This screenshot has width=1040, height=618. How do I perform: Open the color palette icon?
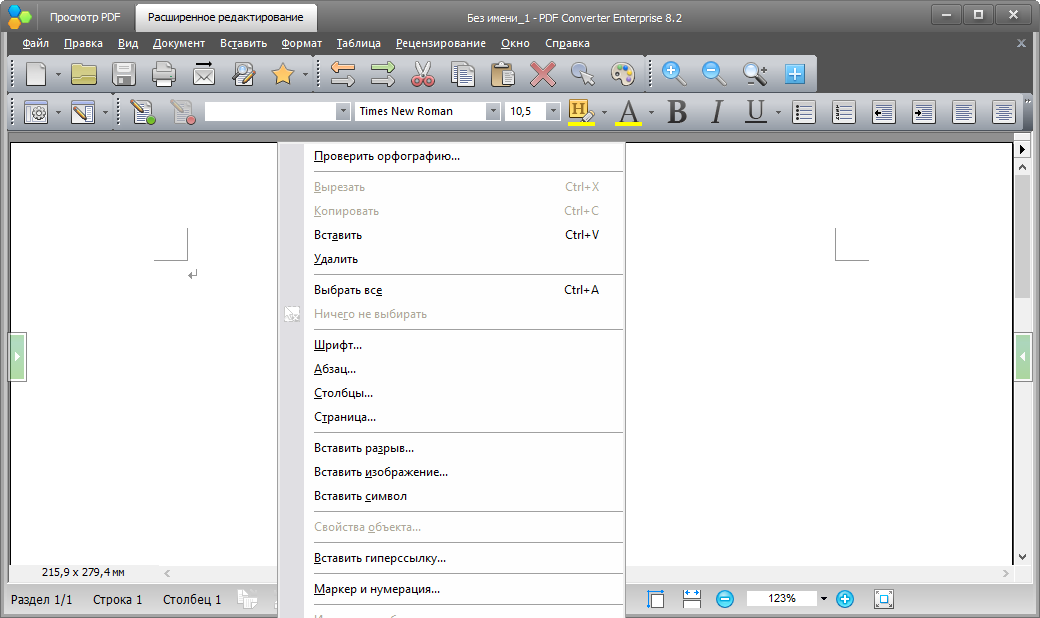tap(623, 74)
